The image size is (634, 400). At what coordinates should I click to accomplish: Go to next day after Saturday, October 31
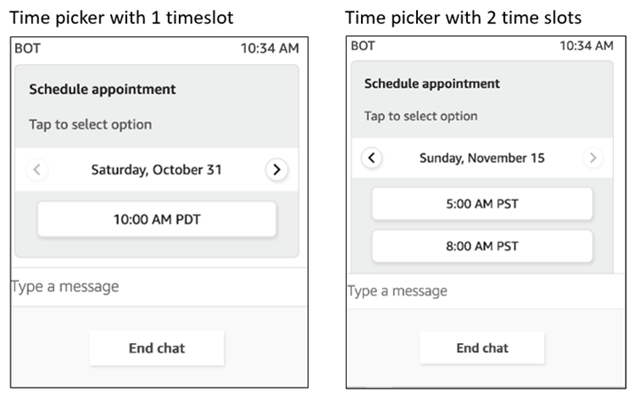click(277, 170)
